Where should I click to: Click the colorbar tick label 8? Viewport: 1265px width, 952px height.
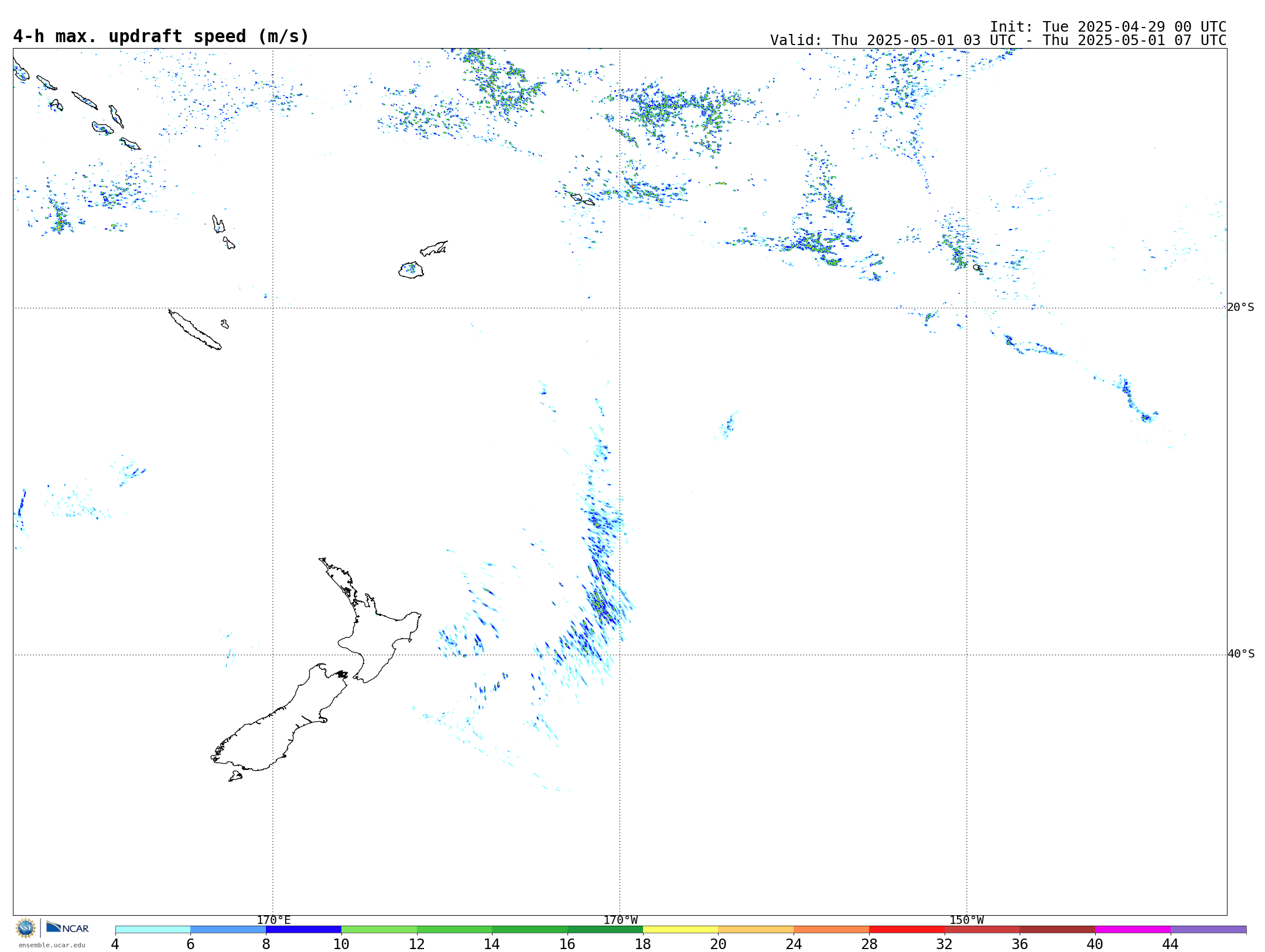266,944
